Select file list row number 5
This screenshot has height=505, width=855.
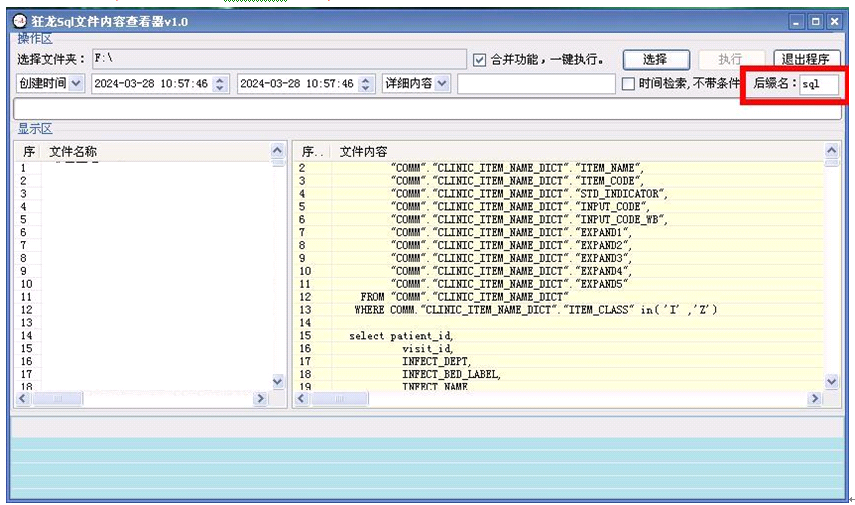tap(144, 219)
